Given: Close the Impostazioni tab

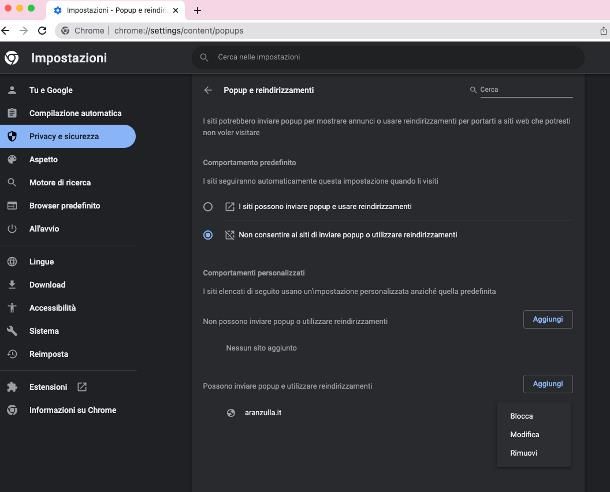Looking at the screenshot, I should [175, 11].
